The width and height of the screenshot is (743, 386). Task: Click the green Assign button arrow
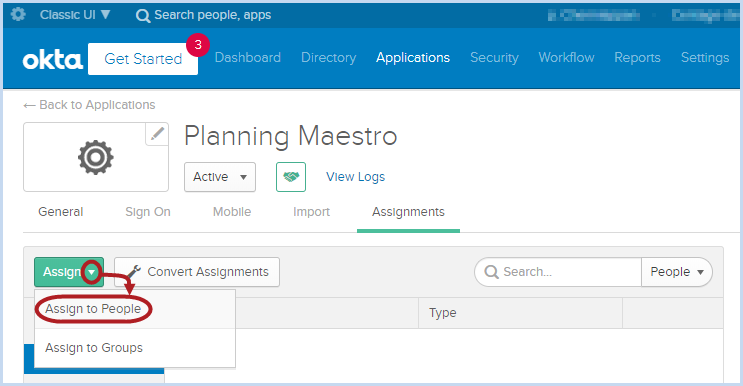92,272
